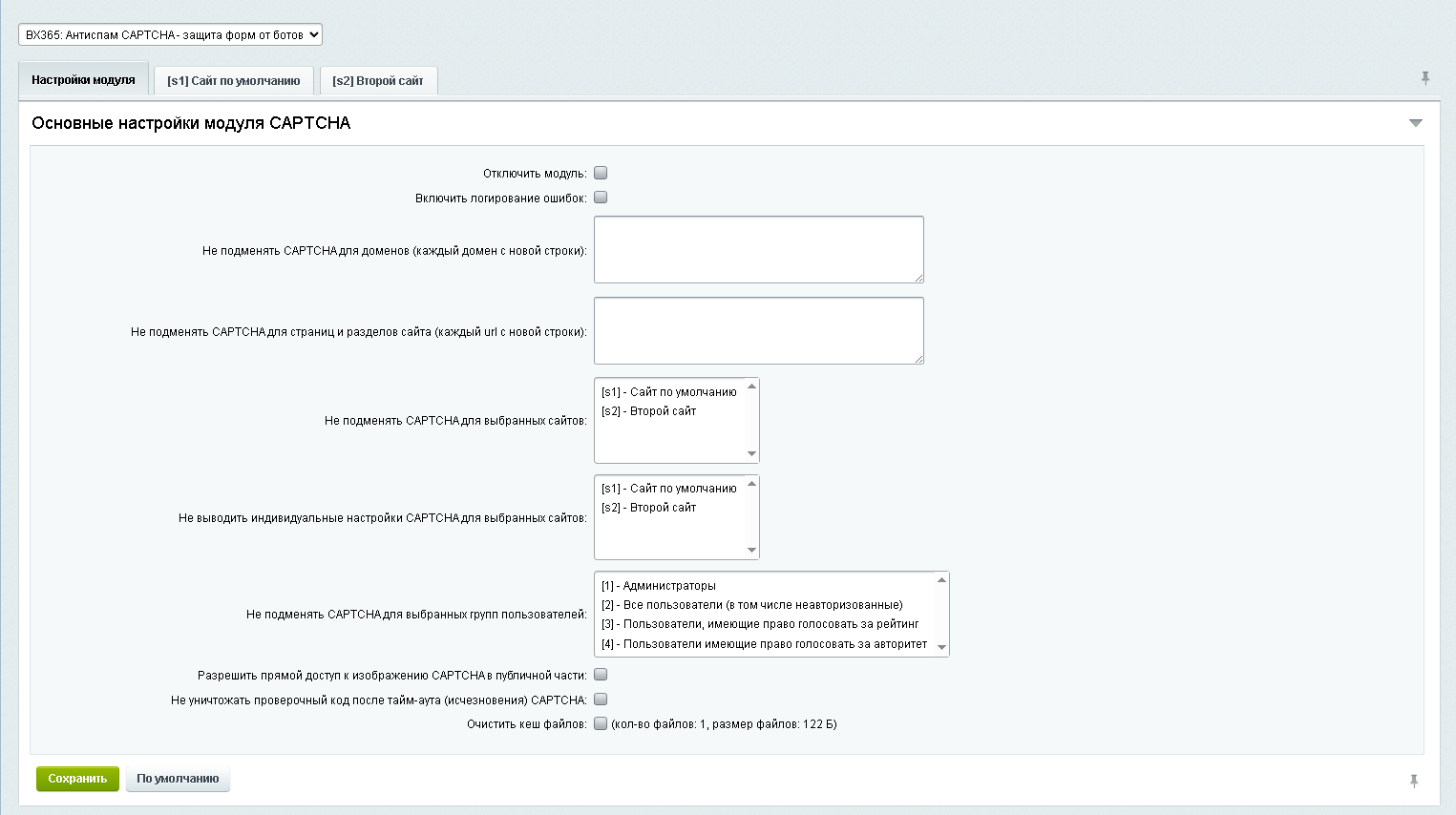Screen dimensions: 1456x815
Task: Click scroll-down arrow of individual settings list
Action: point(751,550)
